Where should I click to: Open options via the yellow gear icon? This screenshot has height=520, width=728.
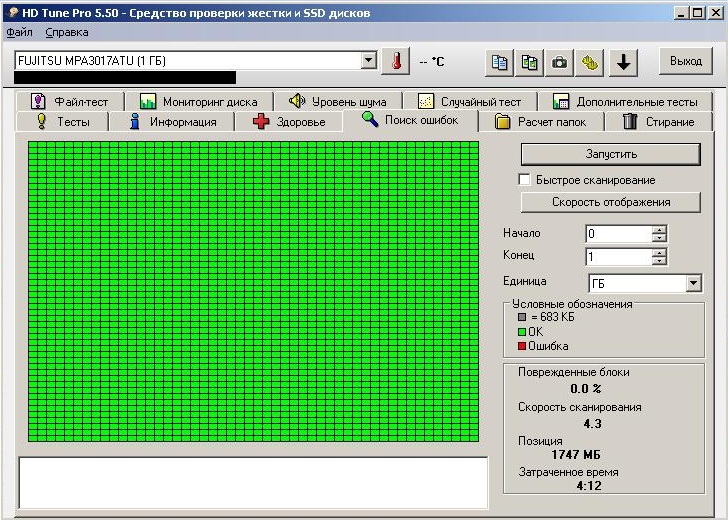pos(590,62)
